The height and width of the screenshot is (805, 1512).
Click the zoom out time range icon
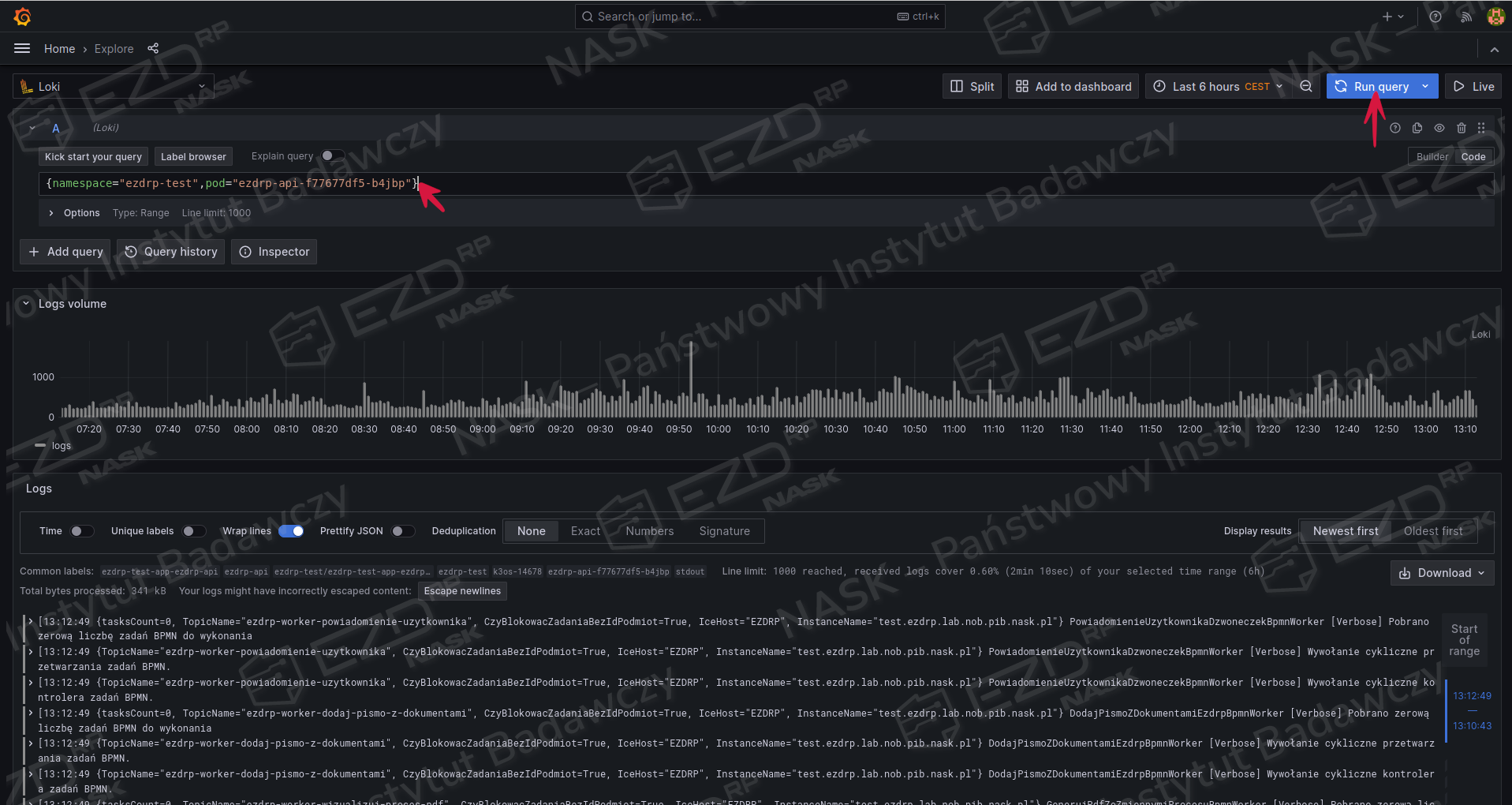click(1306, 87)
